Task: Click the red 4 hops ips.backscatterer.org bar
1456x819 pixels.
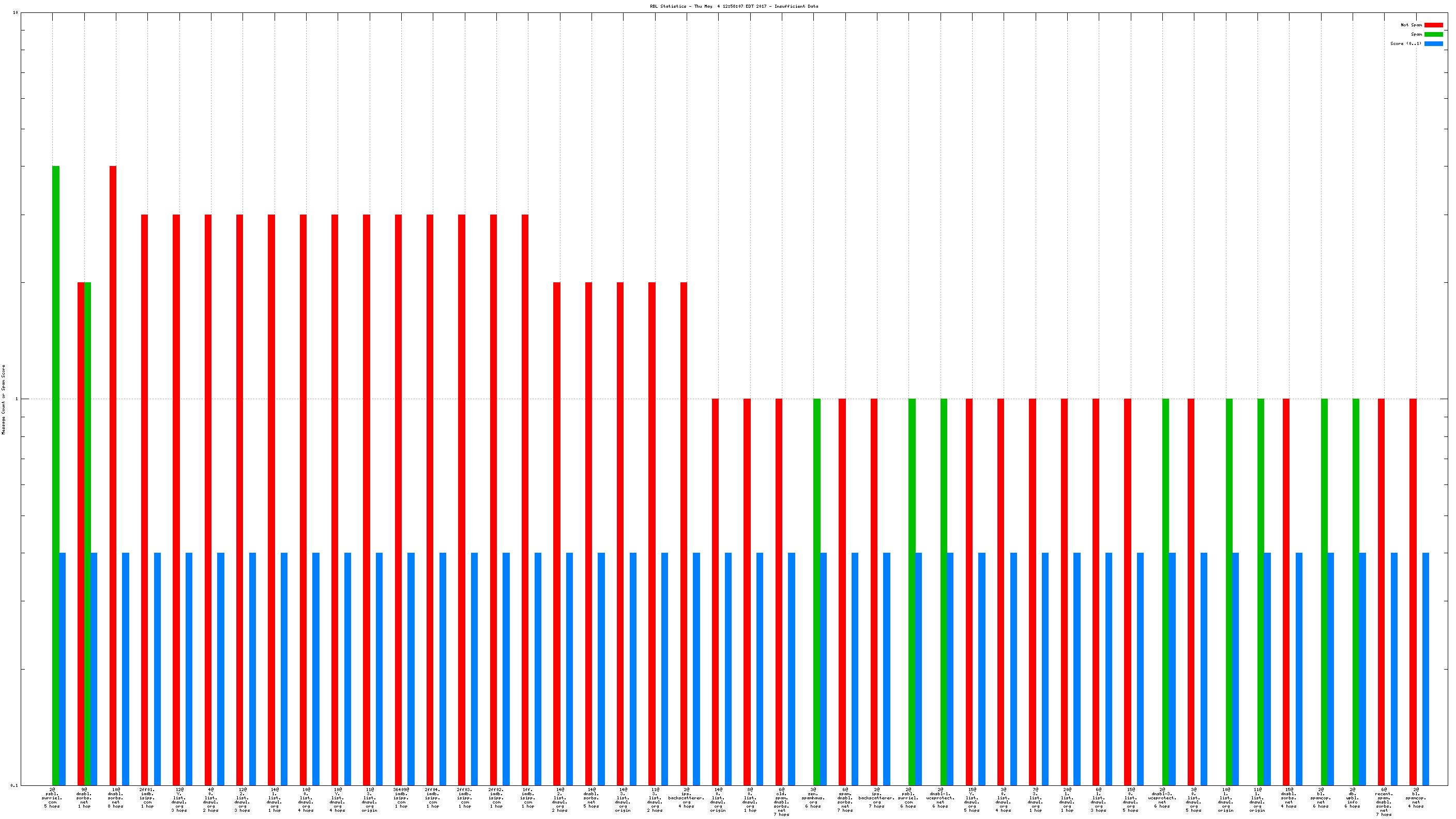Action: (684, 532)
